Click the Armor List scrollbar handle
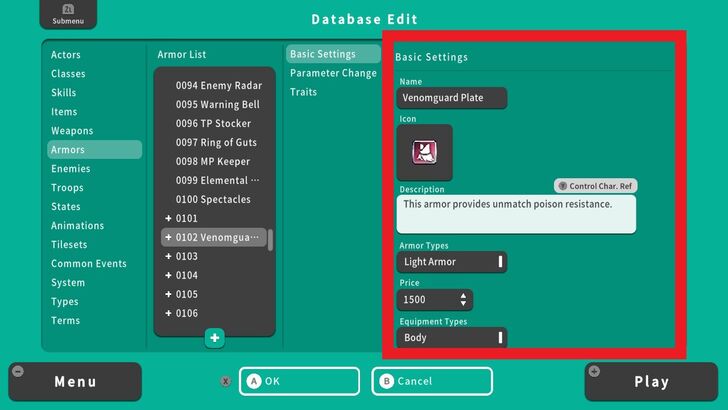This screenshot has width=728, height=410. point(270,239)
